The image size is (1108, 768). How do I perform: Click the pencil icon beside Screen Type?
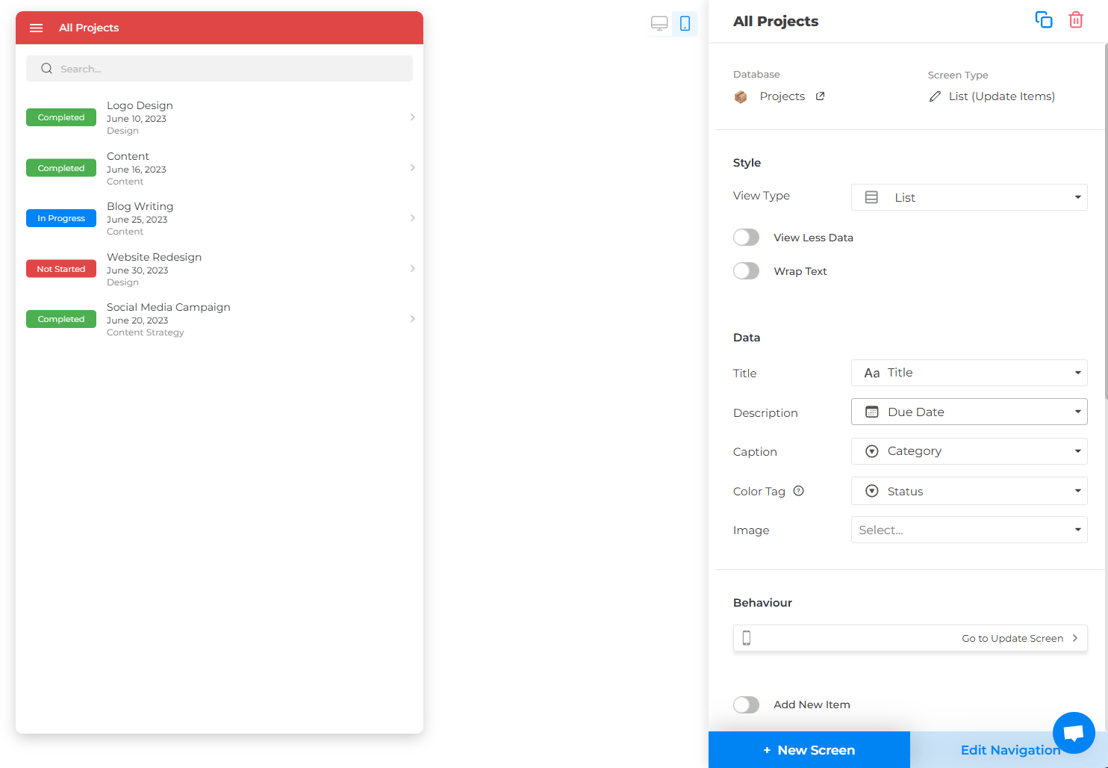[x=935, y=96]
